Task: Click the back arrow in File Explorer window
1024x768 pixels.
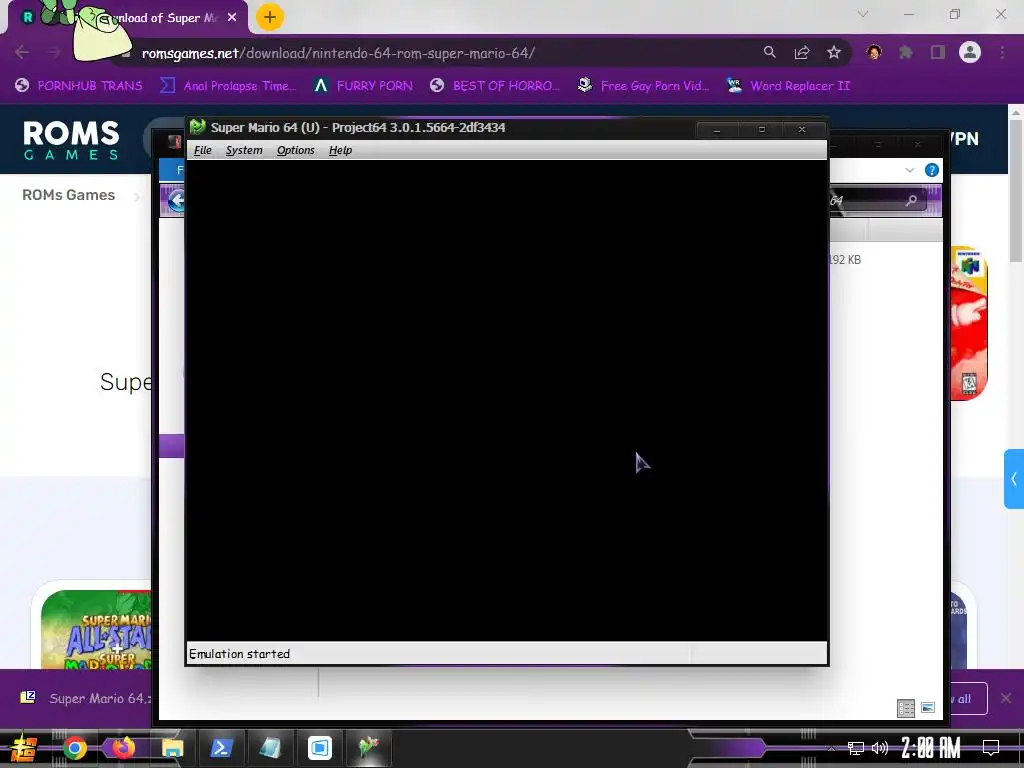Action: click(x=176, y=200)
